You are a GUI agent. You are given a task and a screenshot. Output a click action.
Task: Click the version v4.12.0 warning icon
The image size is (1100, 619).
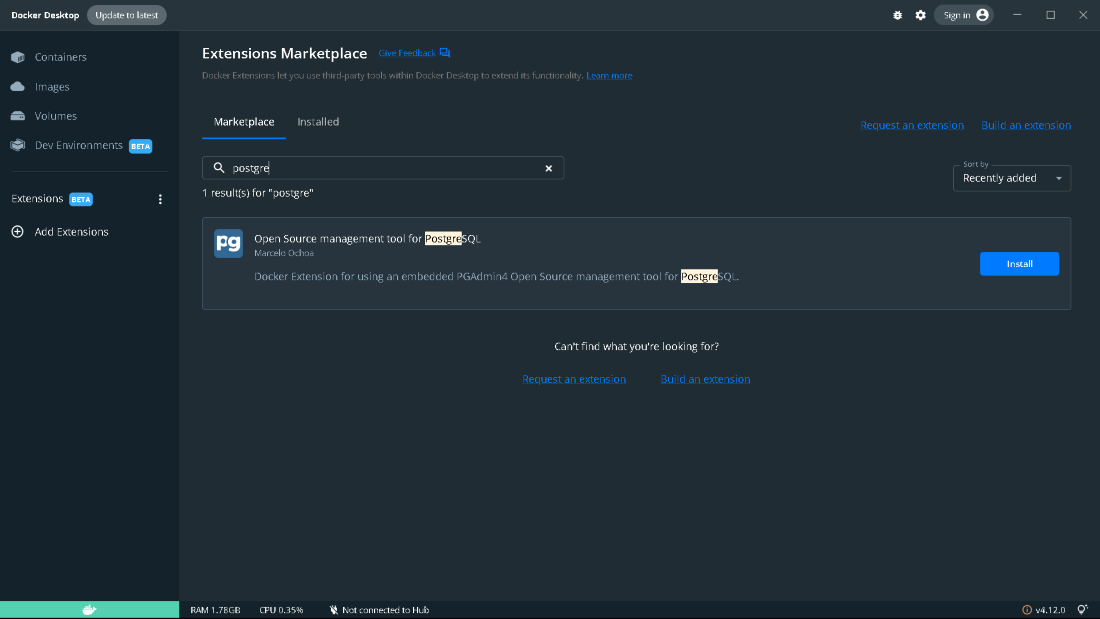[1026, 610]
